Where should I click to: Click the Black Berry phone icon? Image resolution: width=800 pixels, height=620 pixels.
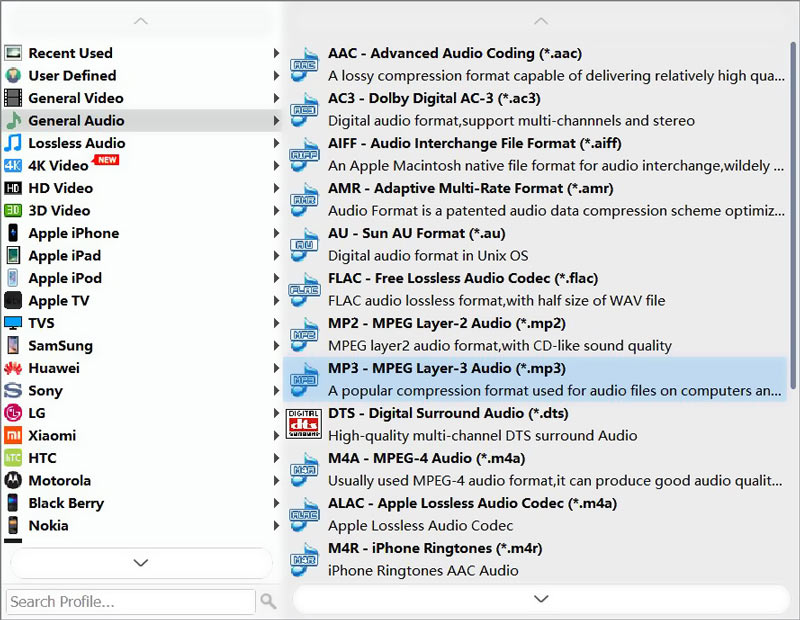tap(13, 503)
